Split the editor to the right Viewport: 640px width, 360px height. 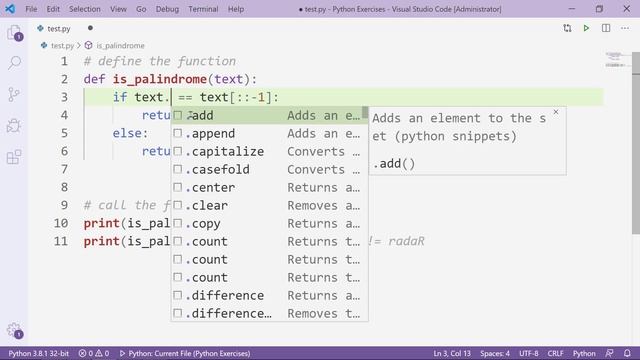[606, 28]
